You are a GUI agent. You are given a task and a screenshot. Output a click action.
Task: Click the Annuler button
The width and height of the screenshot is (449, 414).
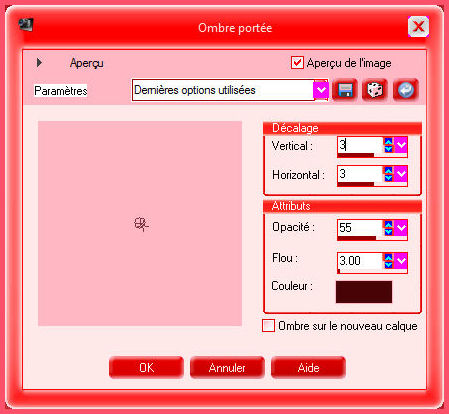click(227, 368)
